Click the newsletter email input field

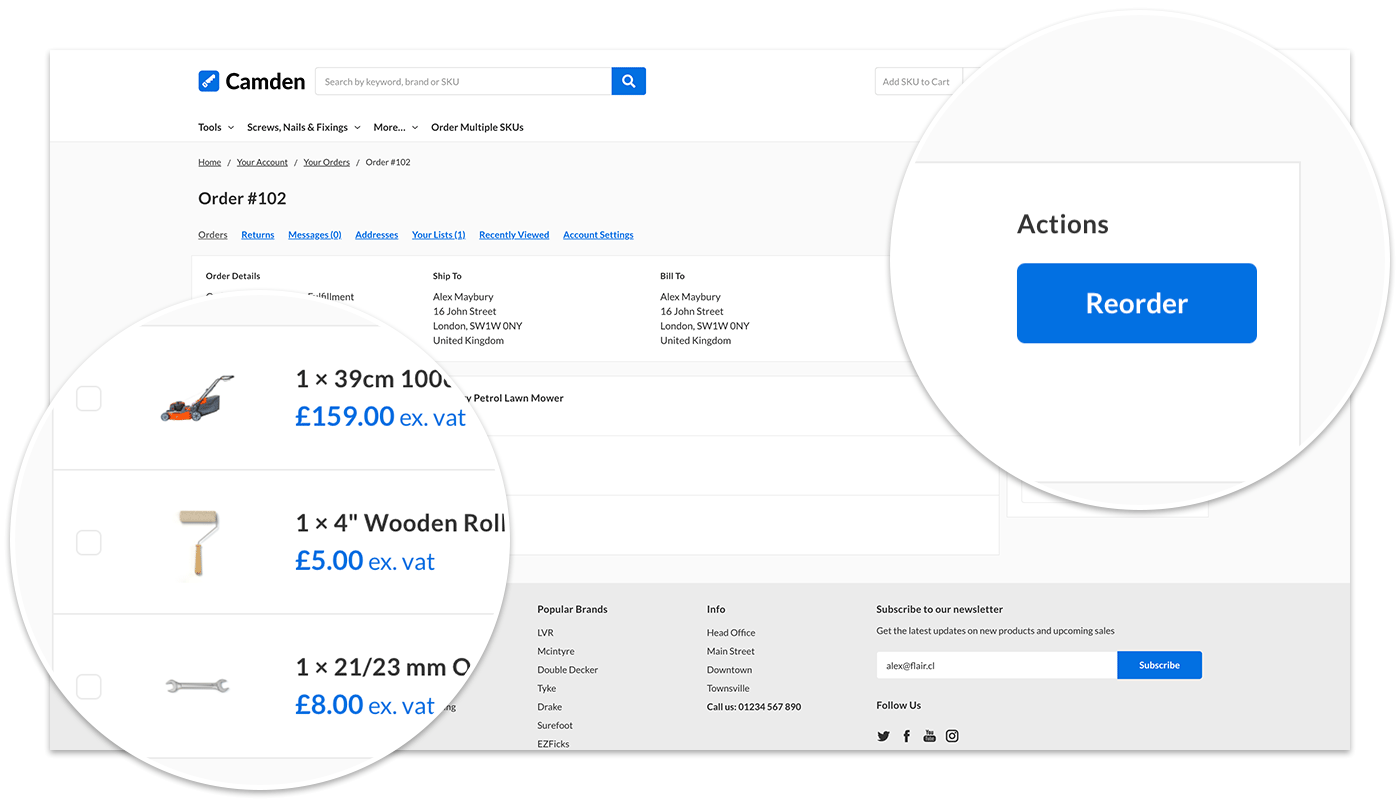(x=997, y=665)
